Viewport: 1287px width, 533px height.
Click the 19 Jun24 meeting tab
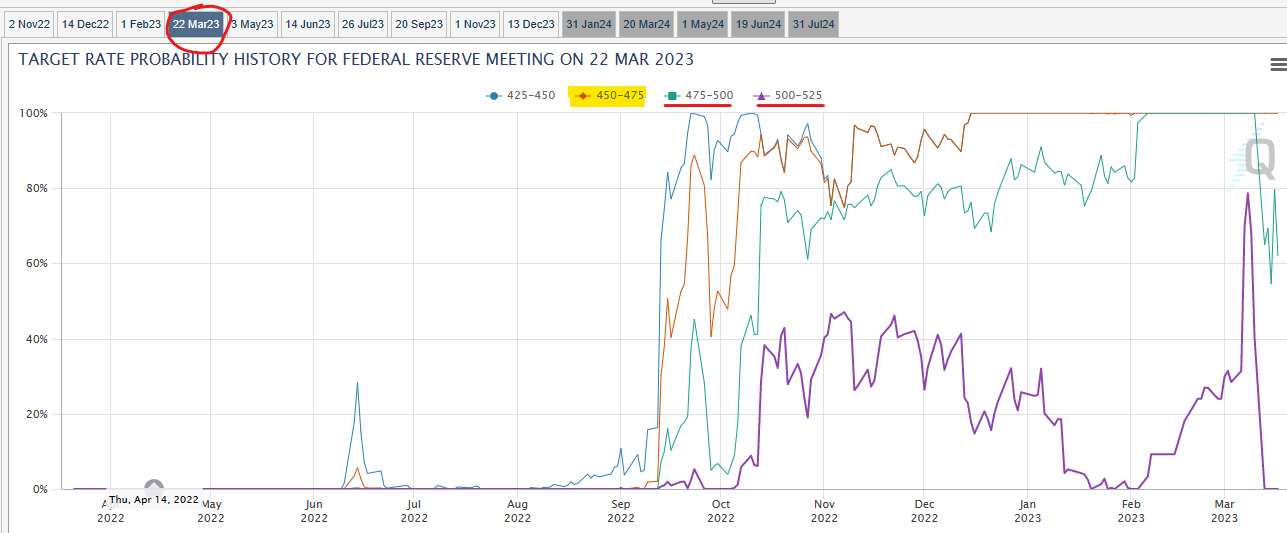click(758, 24)
